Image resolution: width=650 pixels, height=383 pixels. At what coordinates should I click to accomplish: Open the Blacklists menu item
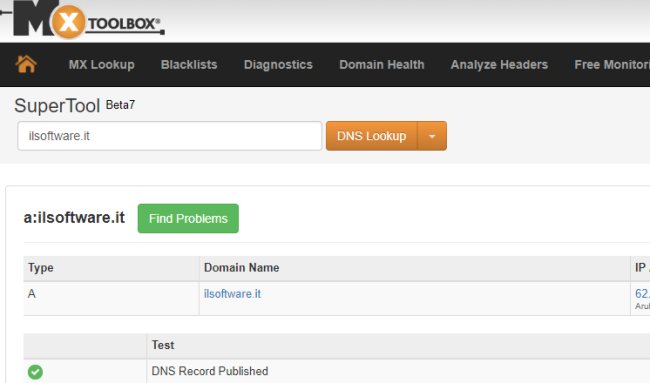(189, 65)
